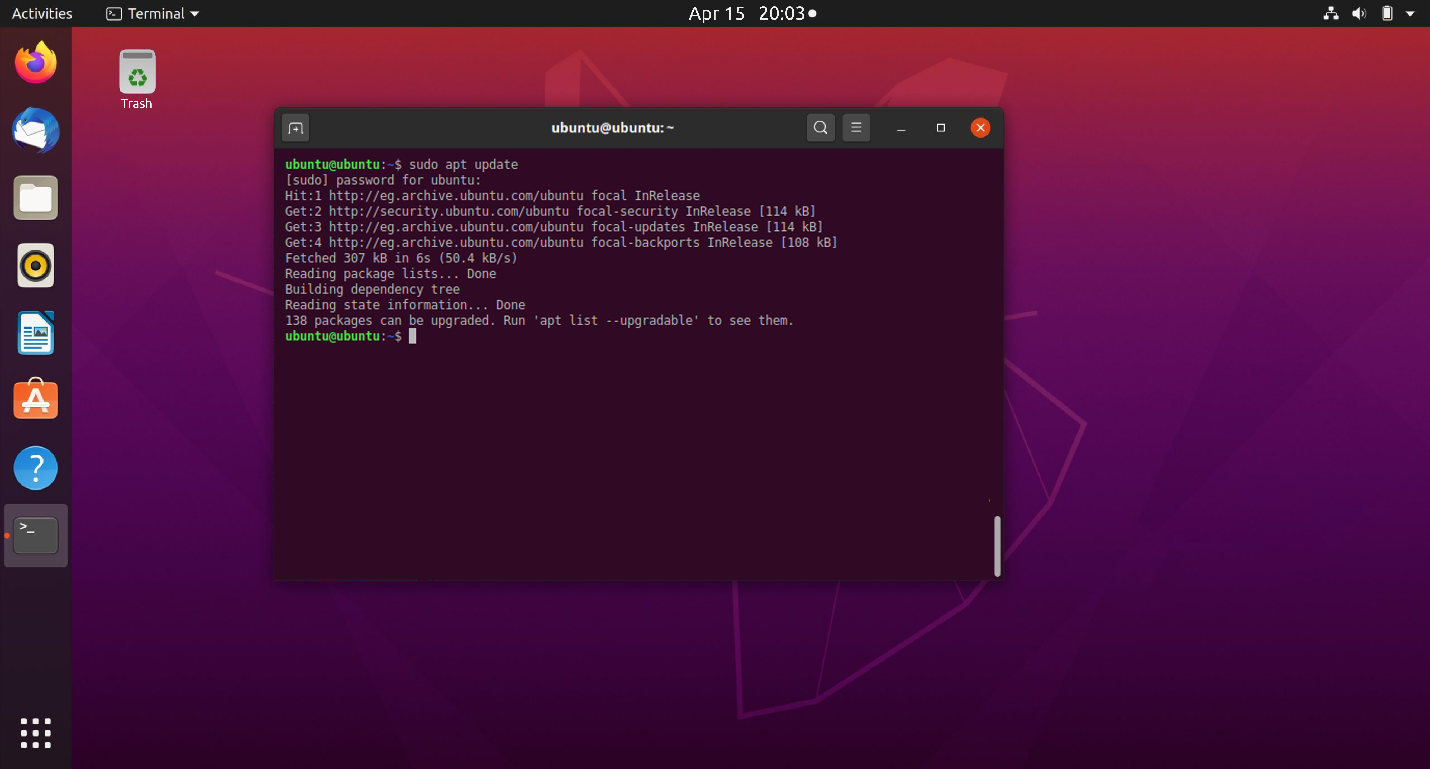Launch Thunderbird mail client
This screenshot has height=769, width=1430.
[35, 130]
